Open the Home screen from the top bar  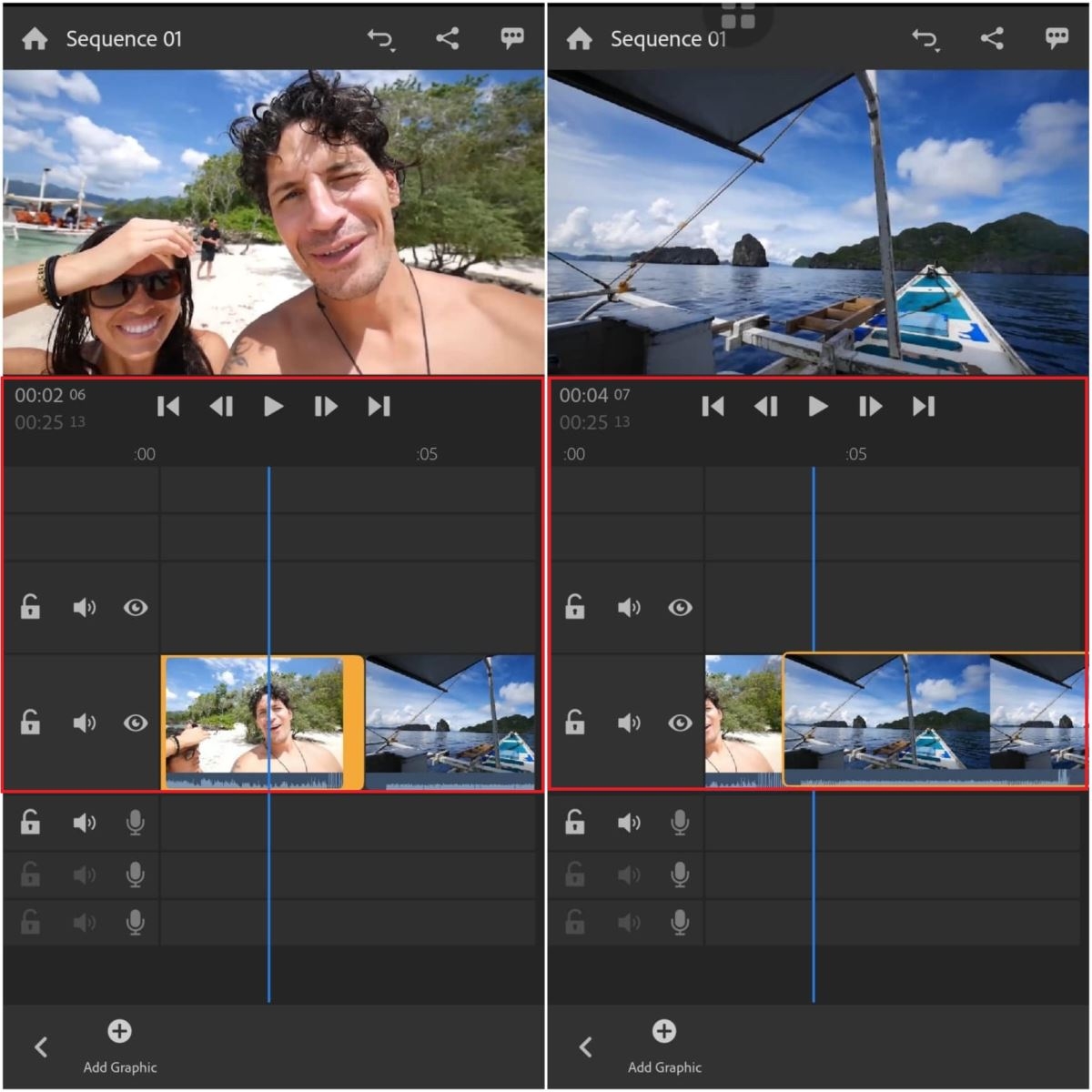point(36,39)
